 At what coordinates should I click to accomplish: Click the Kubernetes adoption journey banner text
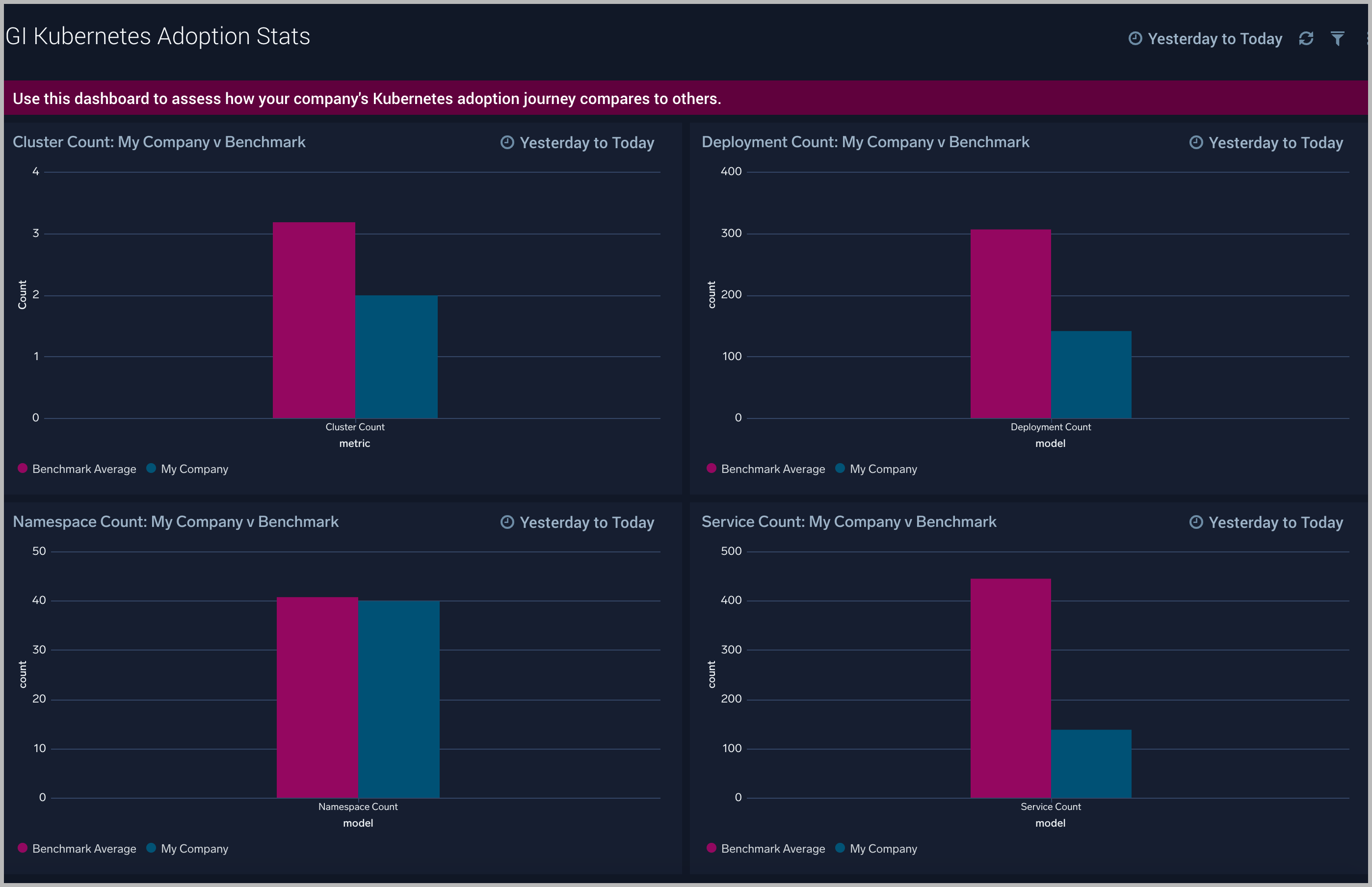pyautogui.click(x=367, y=98)
